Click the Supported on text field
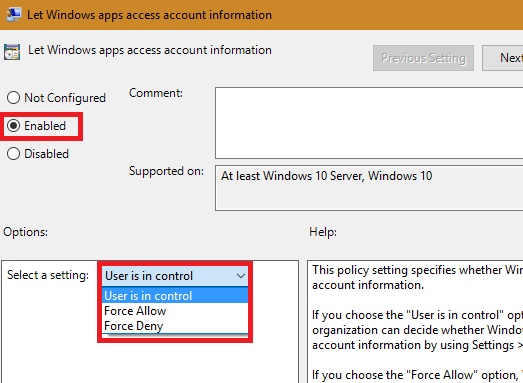 [369, 188]
